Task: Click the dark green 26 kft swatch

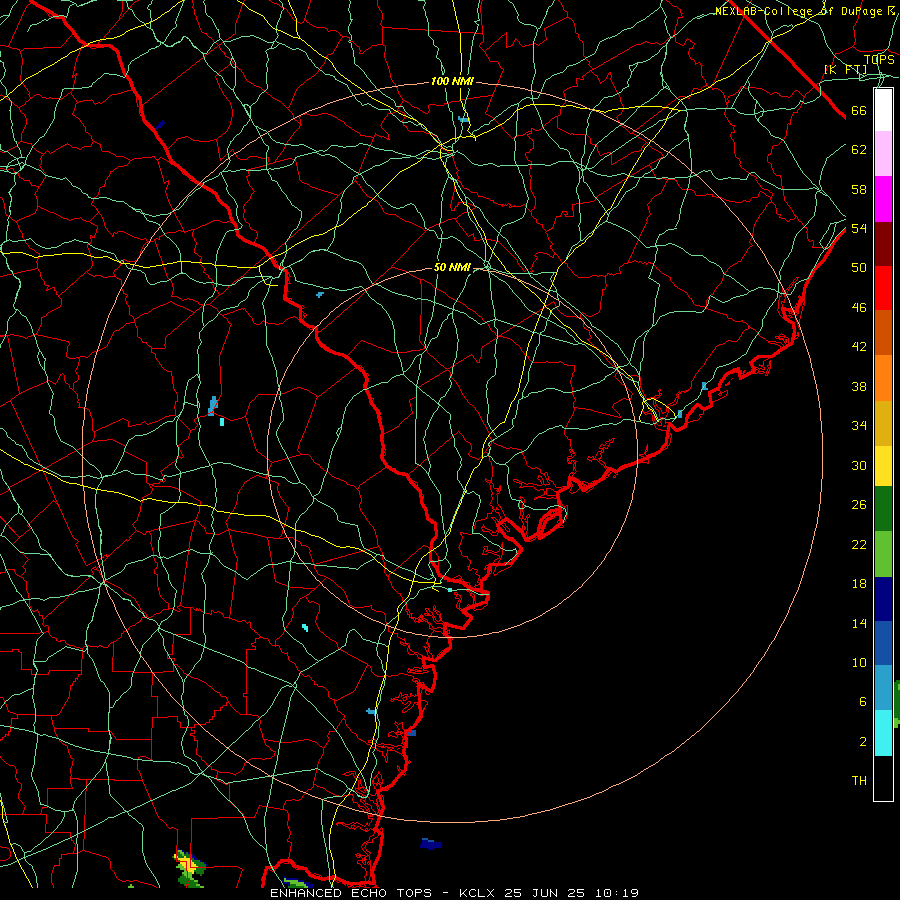Action: 883,509
